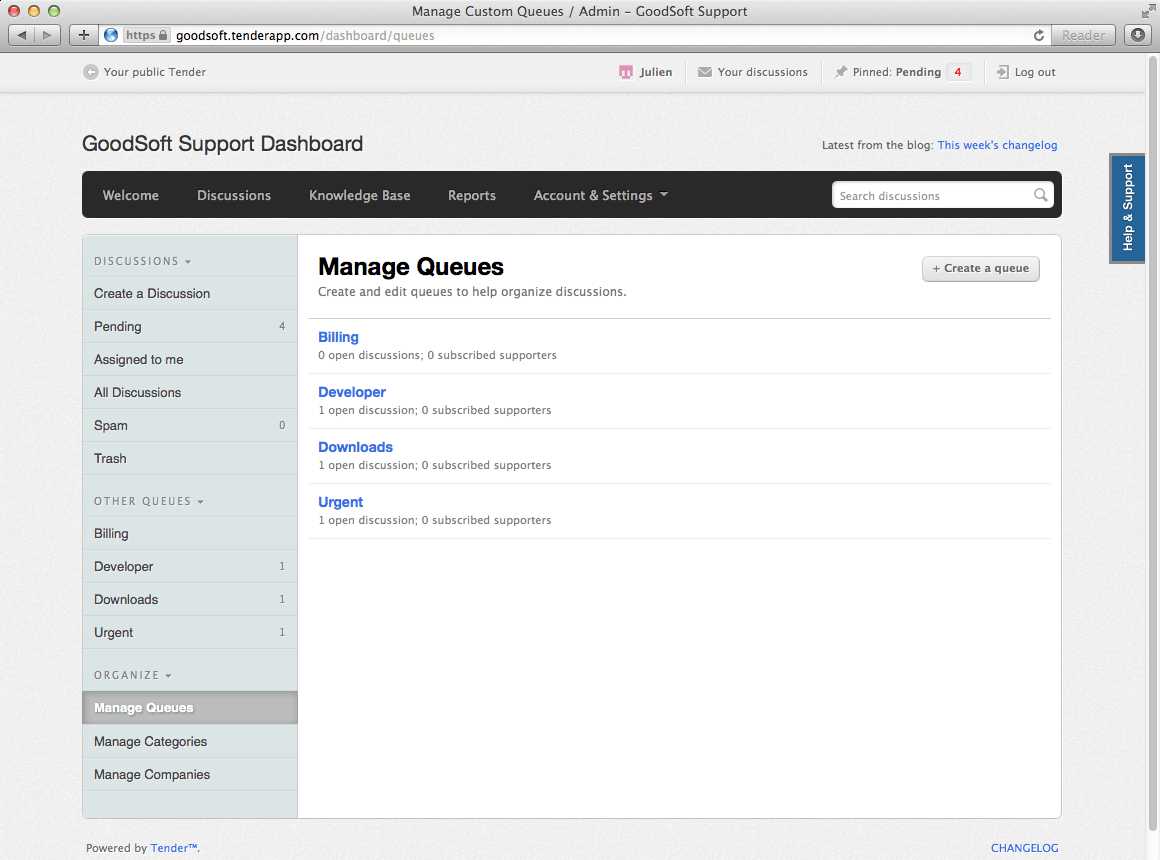Collapse the OTHER QUEUES sidebar section
Screen dimensions: 1160x860
coord(148,501)
